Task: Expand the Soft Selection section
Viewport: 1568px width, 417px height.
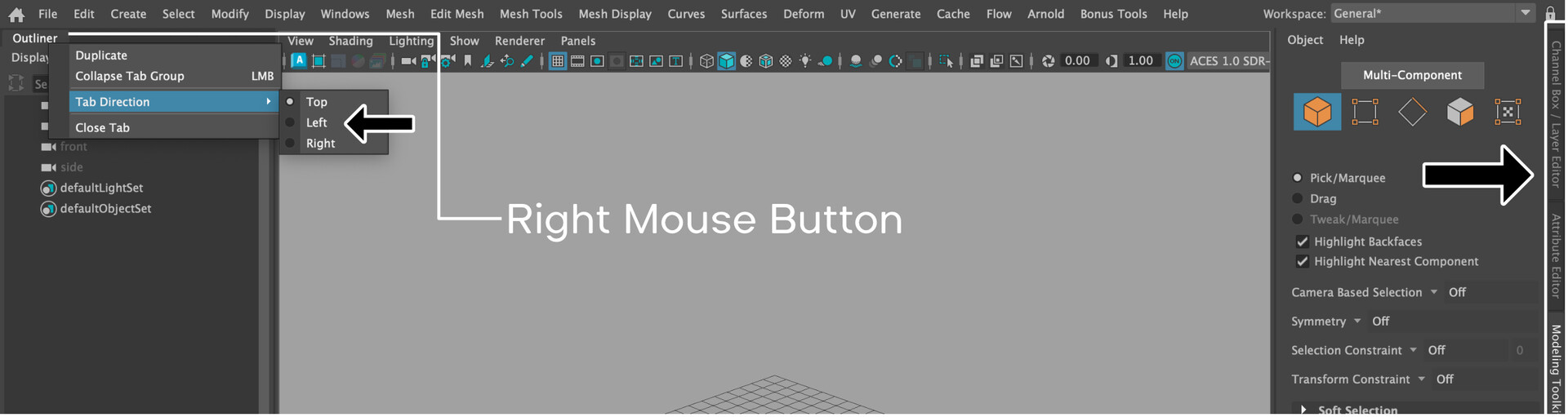Action: pos(1303,410)
